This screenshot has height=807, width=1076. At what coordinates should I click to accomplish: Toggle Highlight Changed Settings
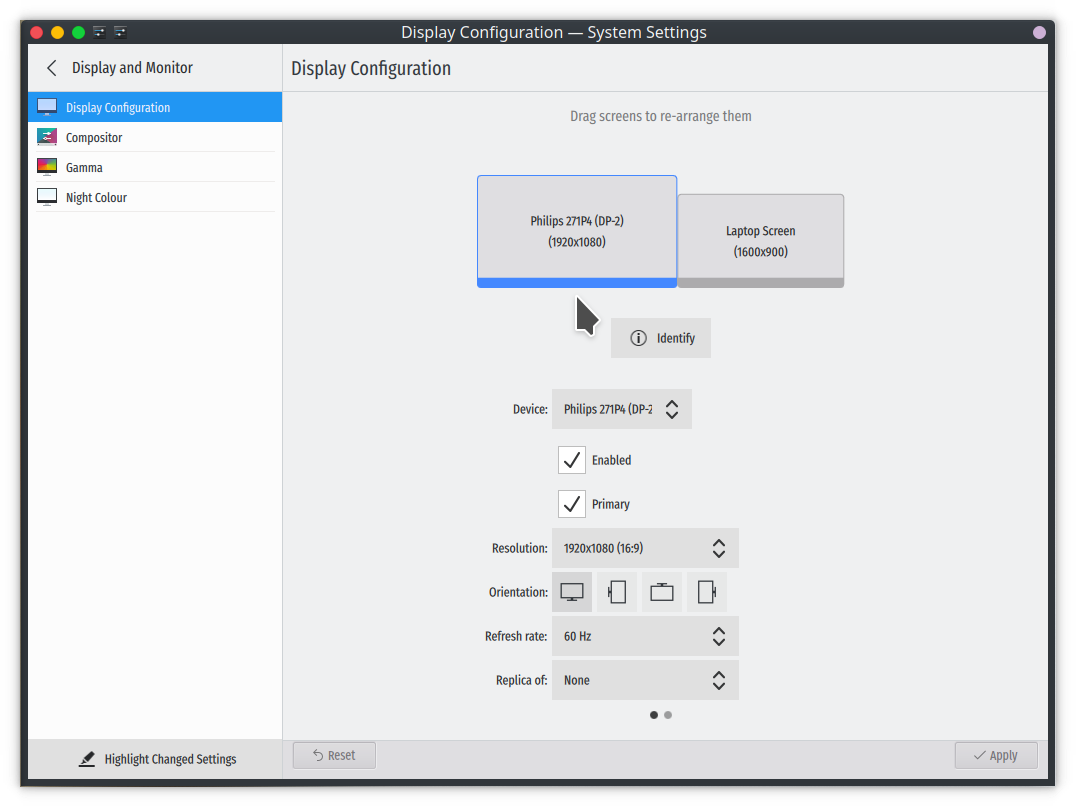pyautogui.click(x=158, y=759)
